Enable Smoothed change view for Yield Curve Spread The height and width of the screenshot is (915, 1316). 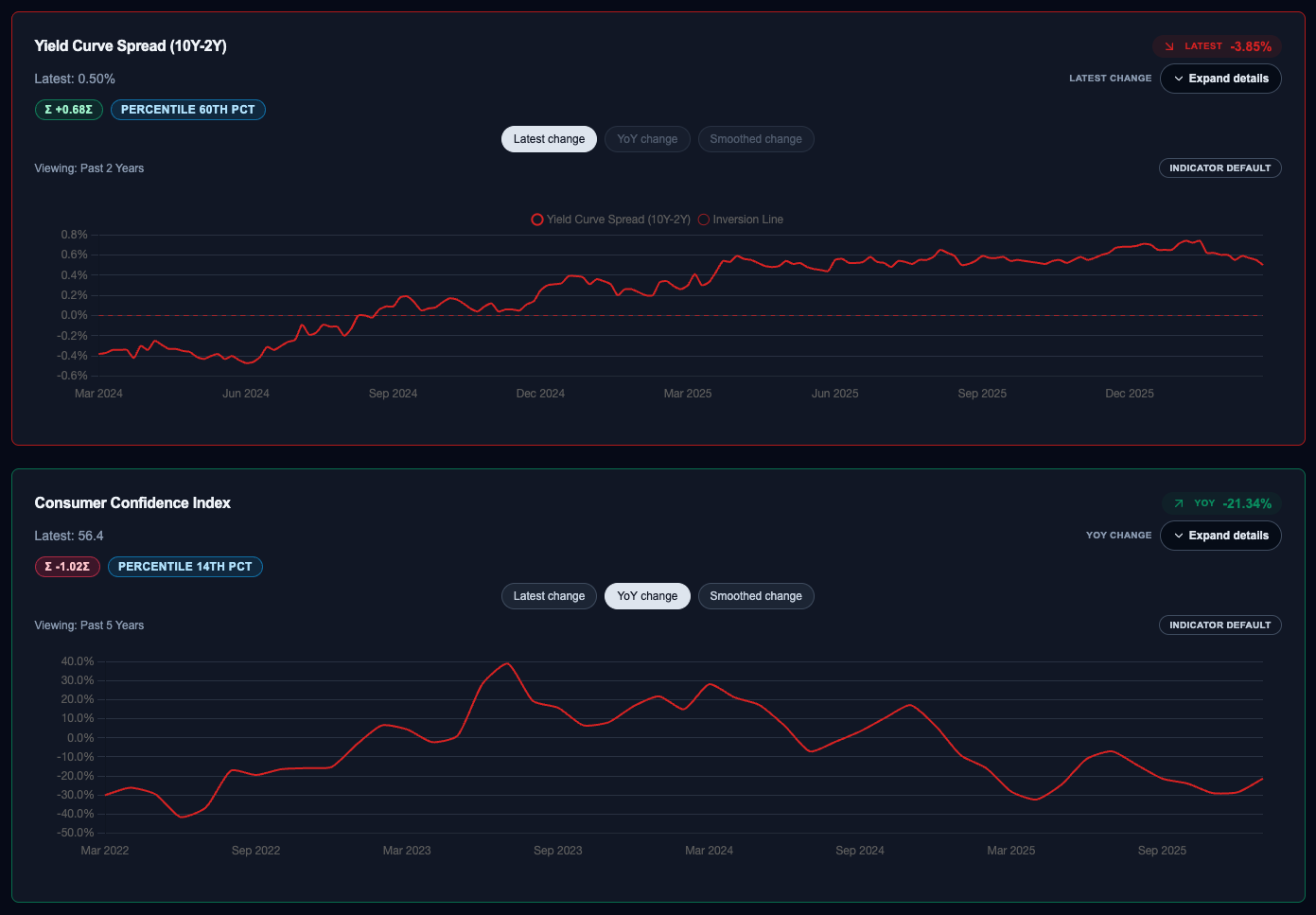click(756, 138)
